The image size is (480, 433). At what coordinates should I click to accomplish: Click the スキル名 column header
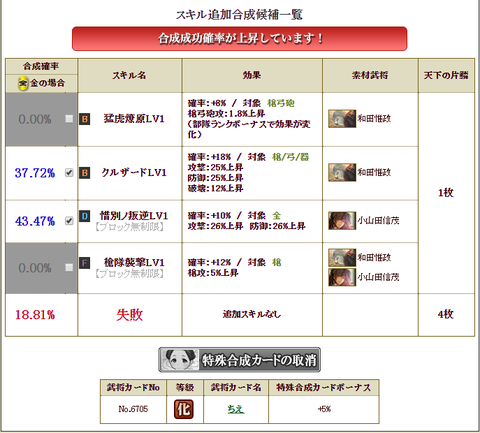[129, 75]
